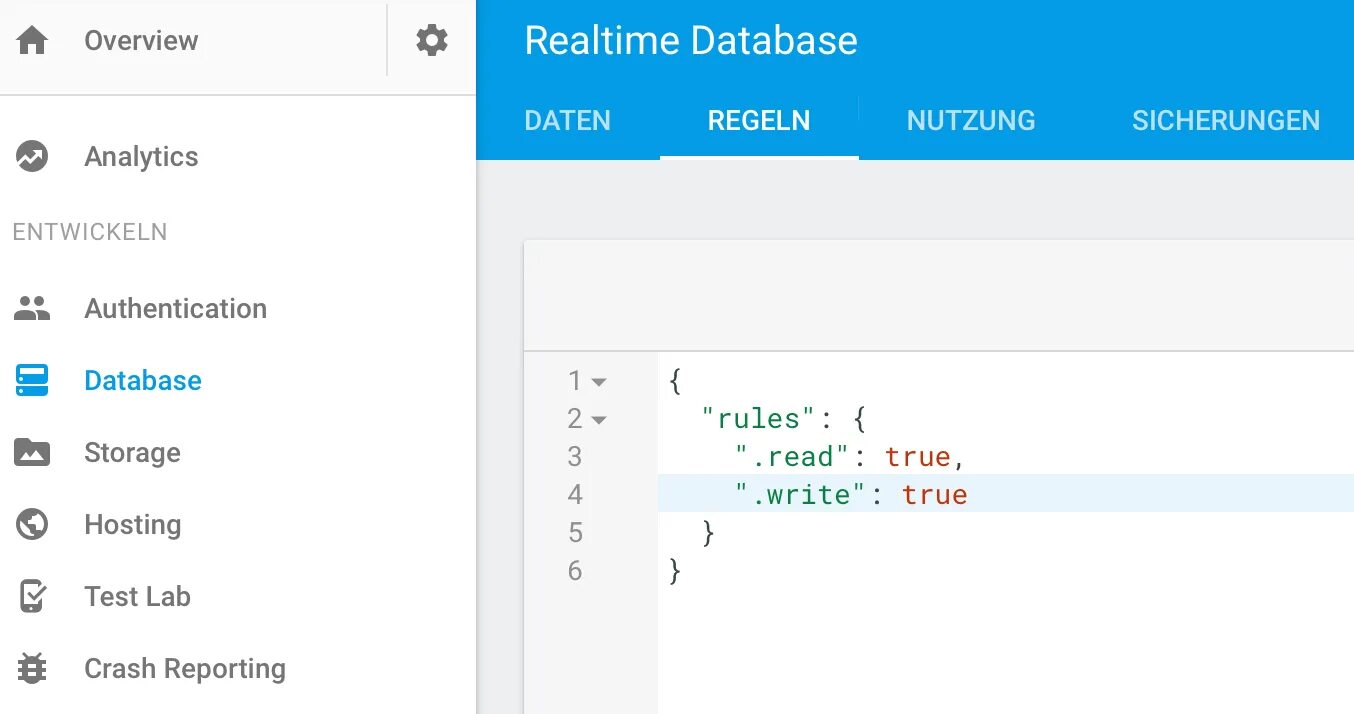Viewport: 1354px width, 714px height.
Task: Navigate to Hosting
Action: (x=132, y=525)
